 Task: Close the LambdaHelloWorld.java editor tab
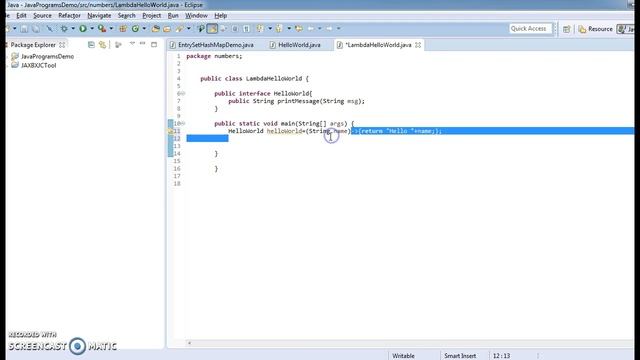pos(418,45)
